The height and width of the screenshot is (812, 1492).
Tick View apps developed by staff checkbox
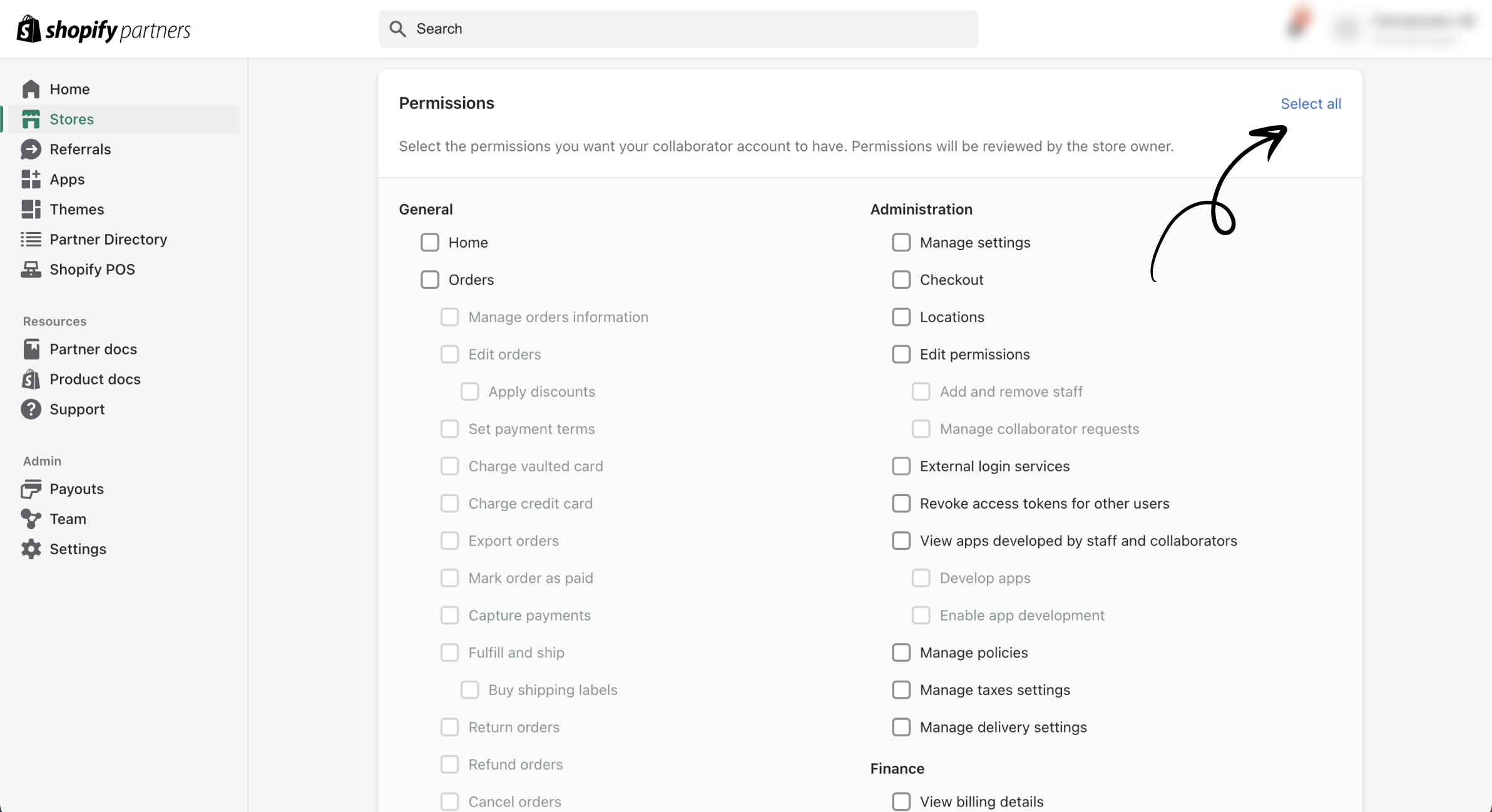pos(901,541)
